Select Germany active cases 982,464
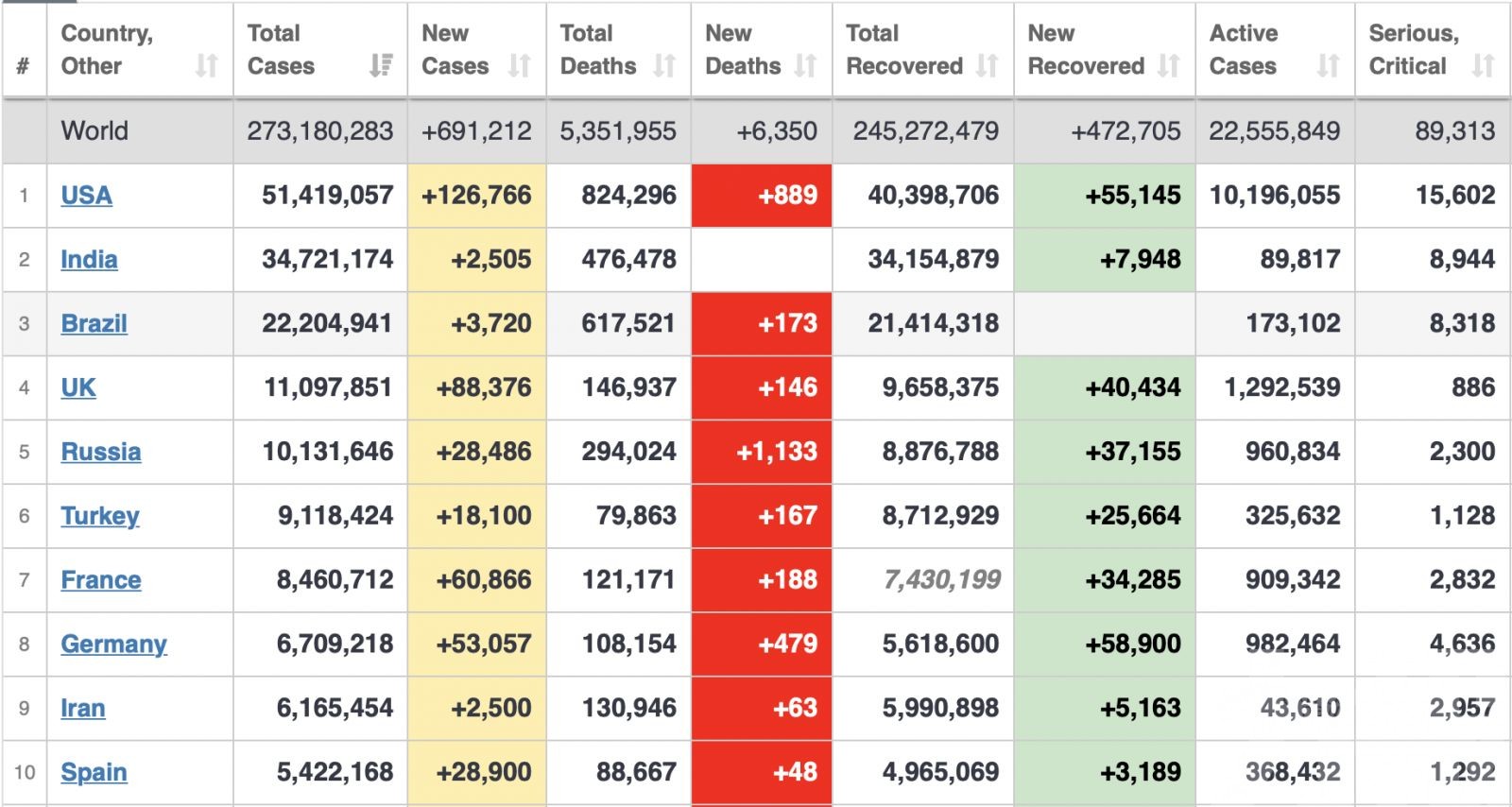1512x807 pixels. [x=1293, y=644]
